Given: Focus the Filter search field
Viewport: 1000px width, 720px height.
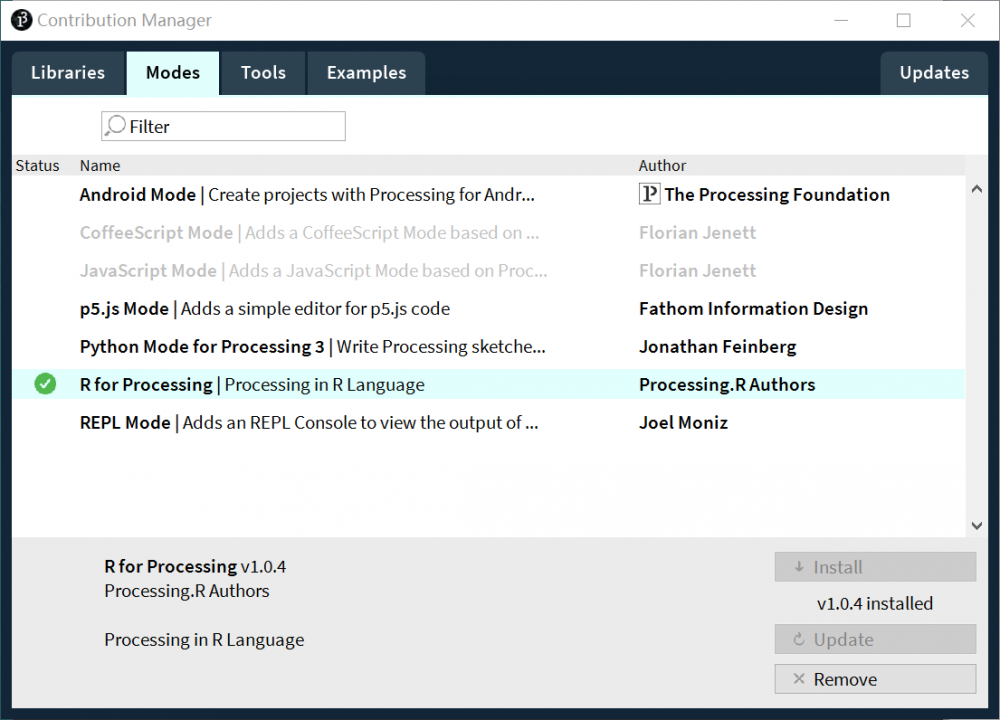Looking at the screenshot, I should tap(223, 126).
